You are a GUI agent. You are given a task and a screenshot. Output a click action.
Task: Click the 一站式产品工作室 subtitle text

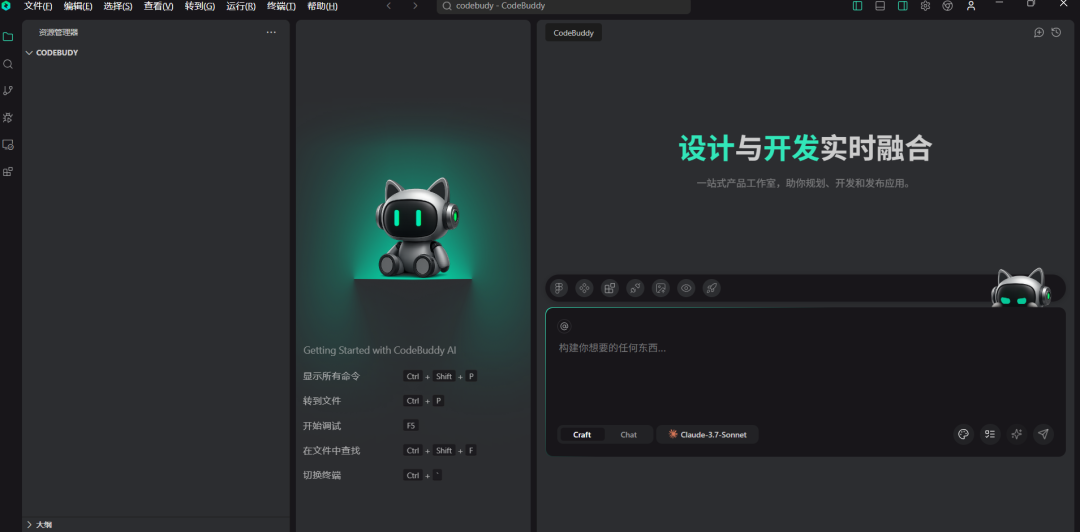coord(803,184)
